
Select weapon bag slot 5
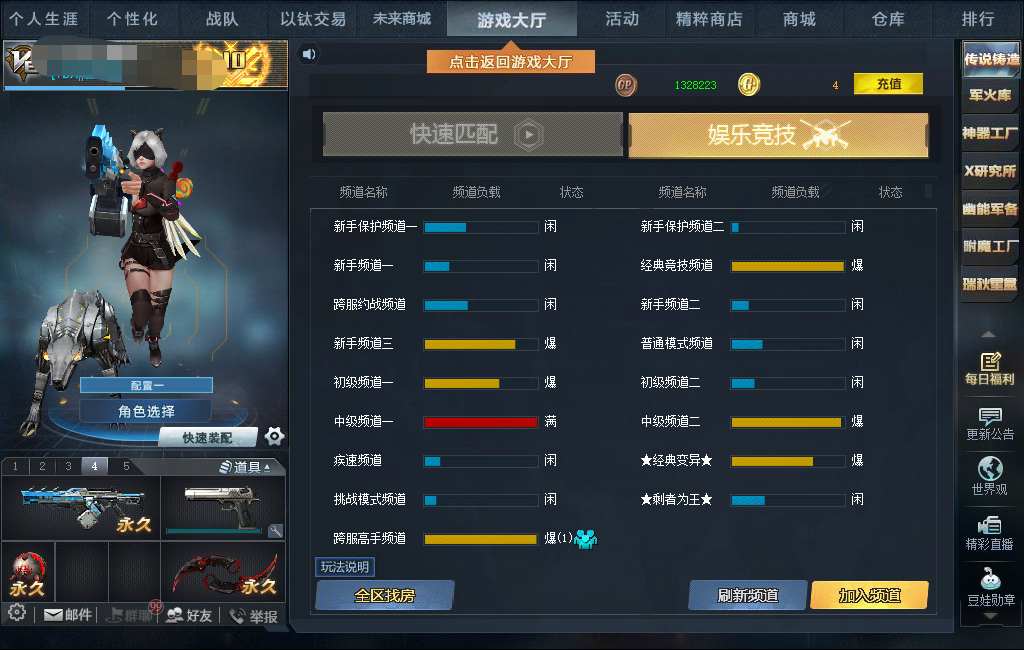[126, 466]
